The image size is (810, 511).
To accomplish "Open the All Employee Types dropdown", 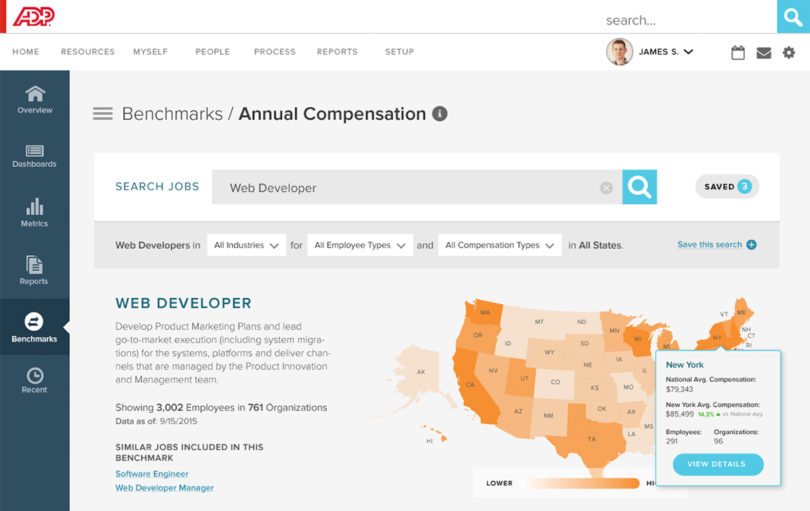I will [360, 245].
